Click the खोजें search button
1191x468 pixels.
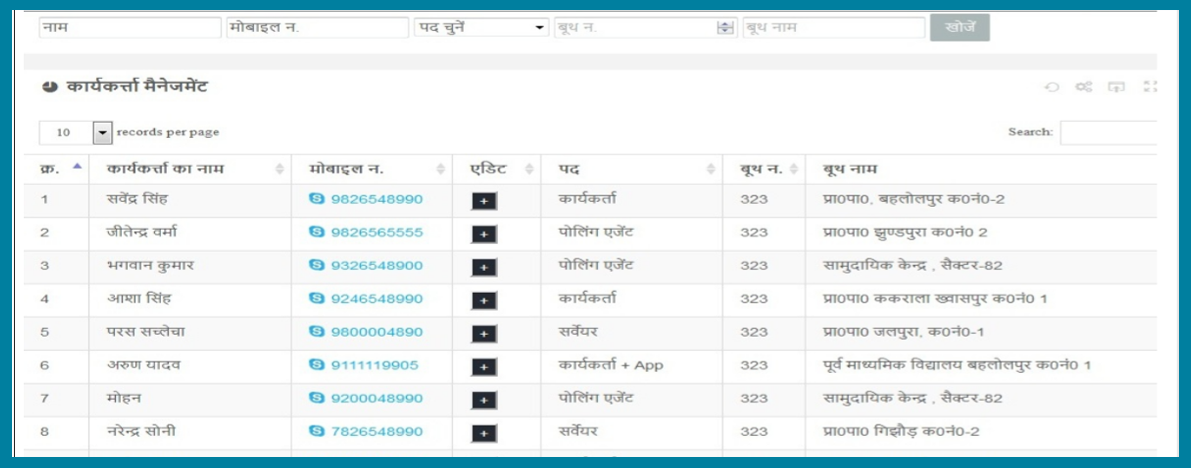pyautogui.click(x=959, y=28)
